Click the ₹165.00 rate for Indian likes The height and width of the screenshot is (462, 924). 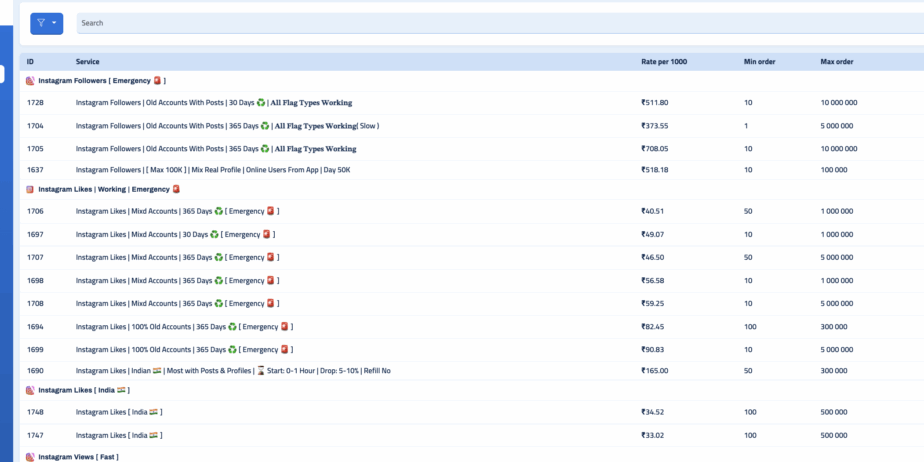[x=654, y=370]
